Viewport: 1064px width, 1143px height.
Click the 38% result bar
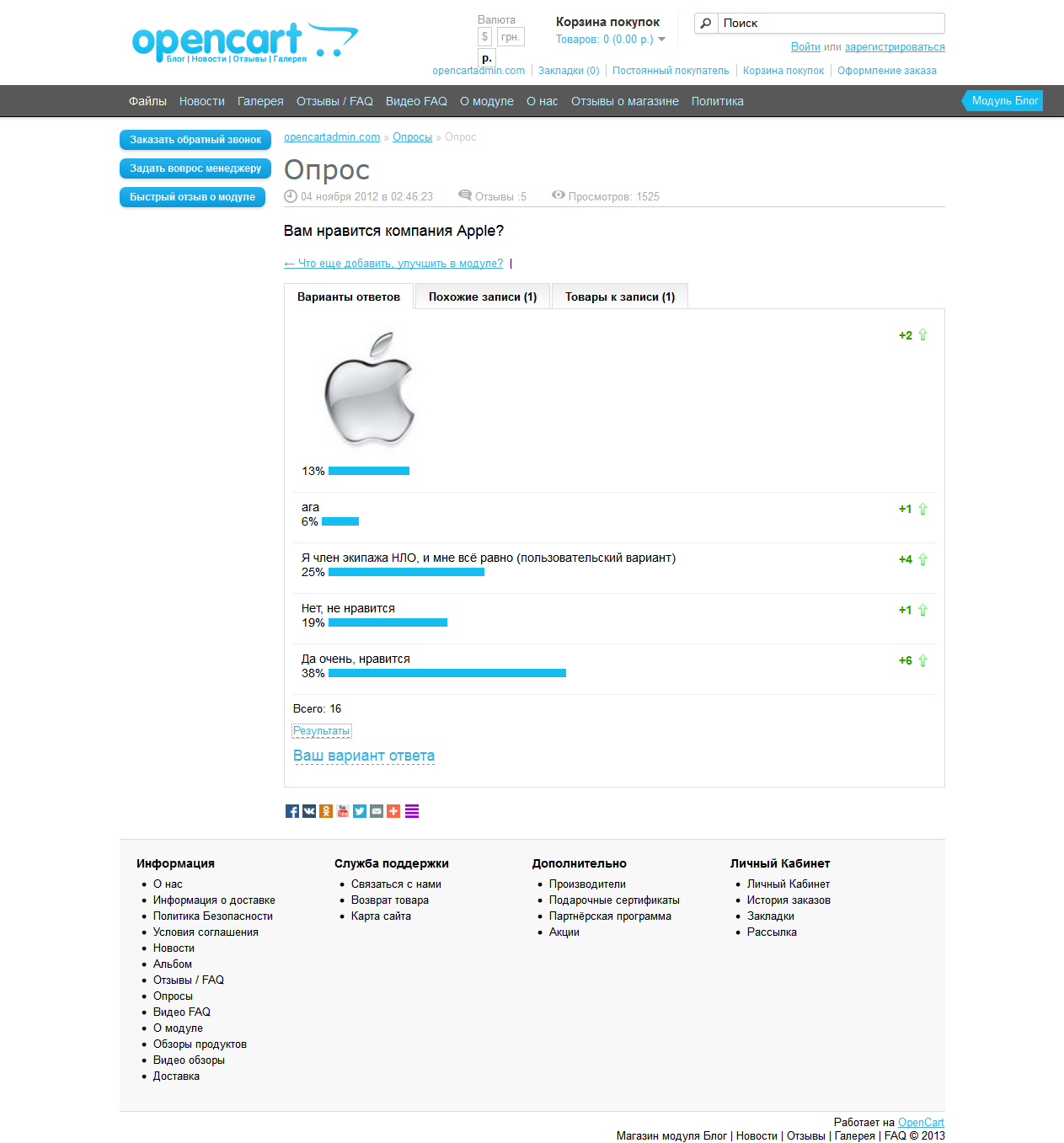(447, 673)
